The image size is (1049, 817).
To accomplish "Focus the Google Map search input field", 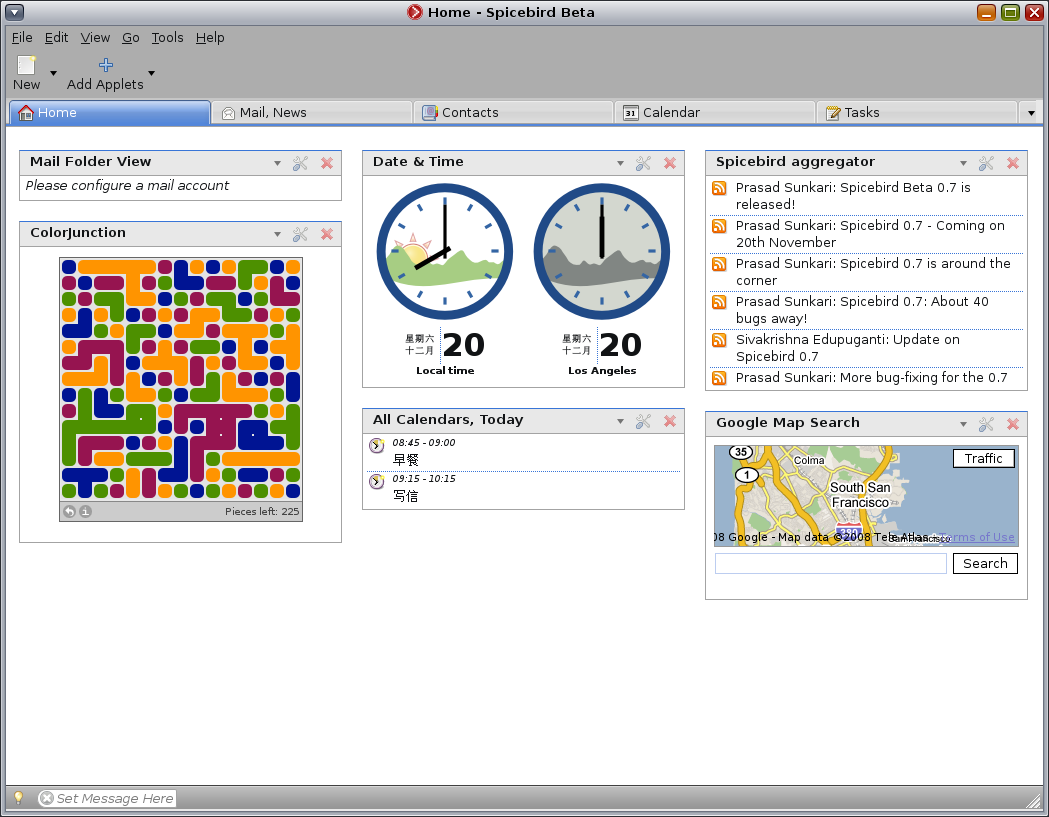I will [x=830, y=563].
